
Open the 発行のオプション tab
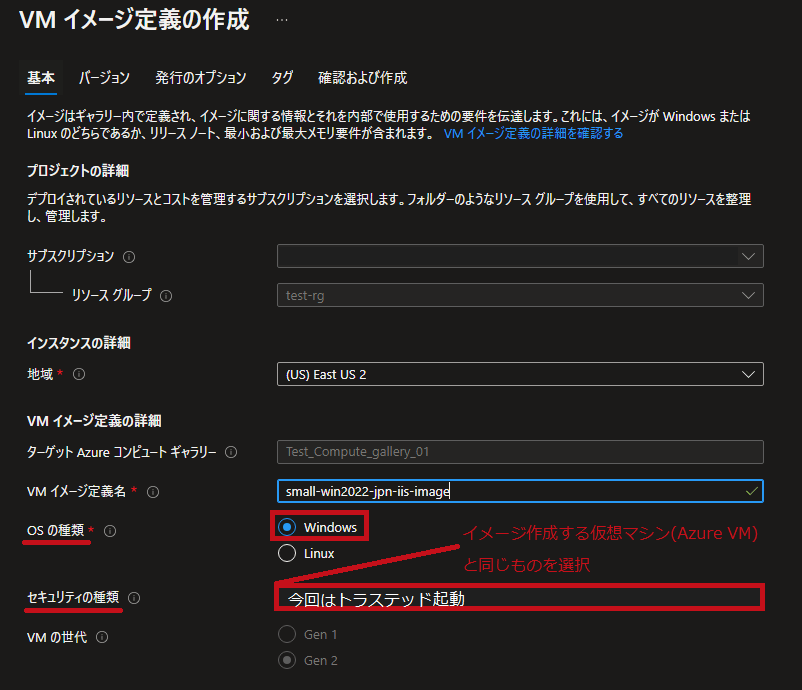coord(201,78)
